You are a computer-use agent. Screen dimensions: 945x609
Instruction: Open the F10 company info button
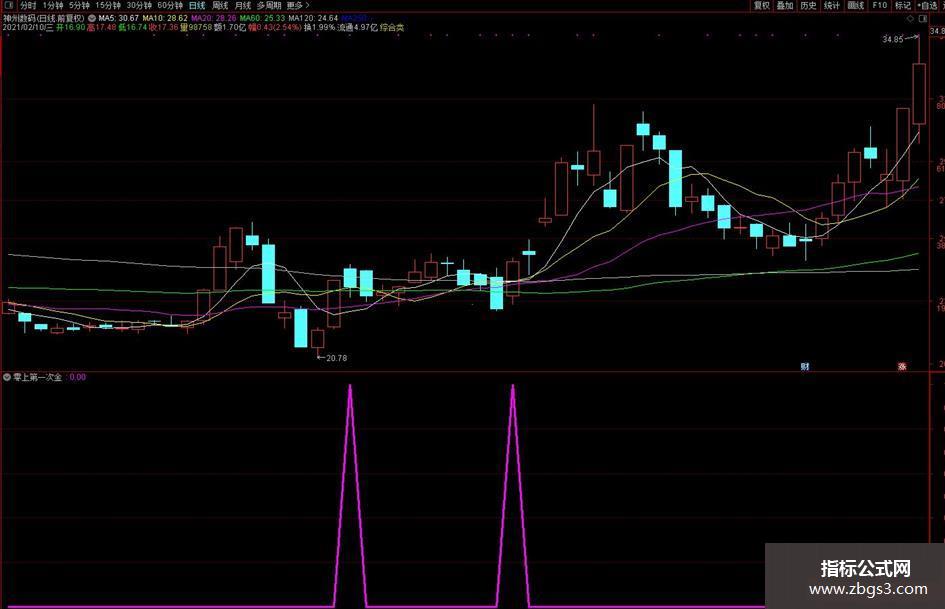(879, 5)
